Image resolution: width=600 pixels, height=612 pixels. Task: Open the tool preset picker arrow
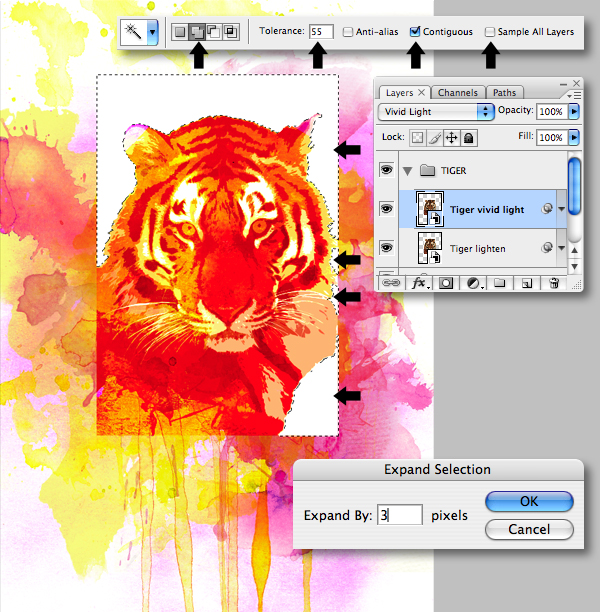(152, 32)
